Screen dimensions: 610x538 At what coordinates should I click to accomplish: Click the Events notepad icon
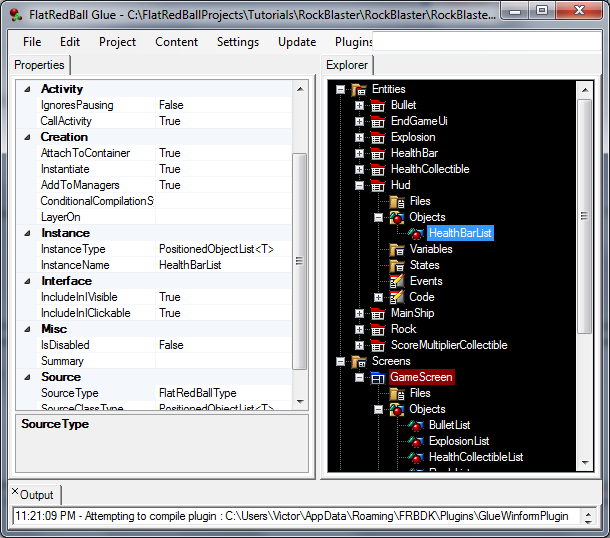(397, 281)
